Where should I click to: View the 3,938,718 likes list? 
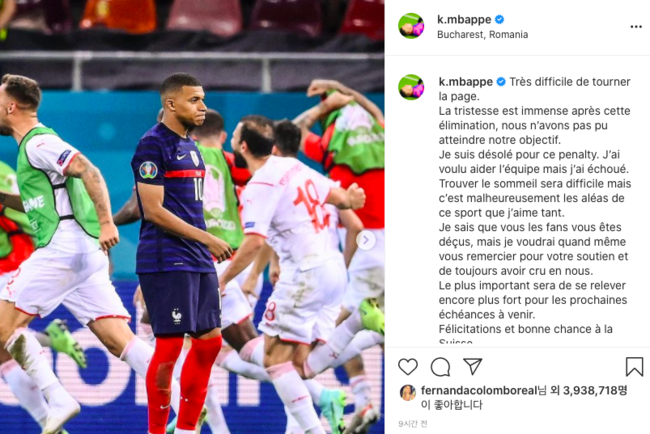coord(594,390)
